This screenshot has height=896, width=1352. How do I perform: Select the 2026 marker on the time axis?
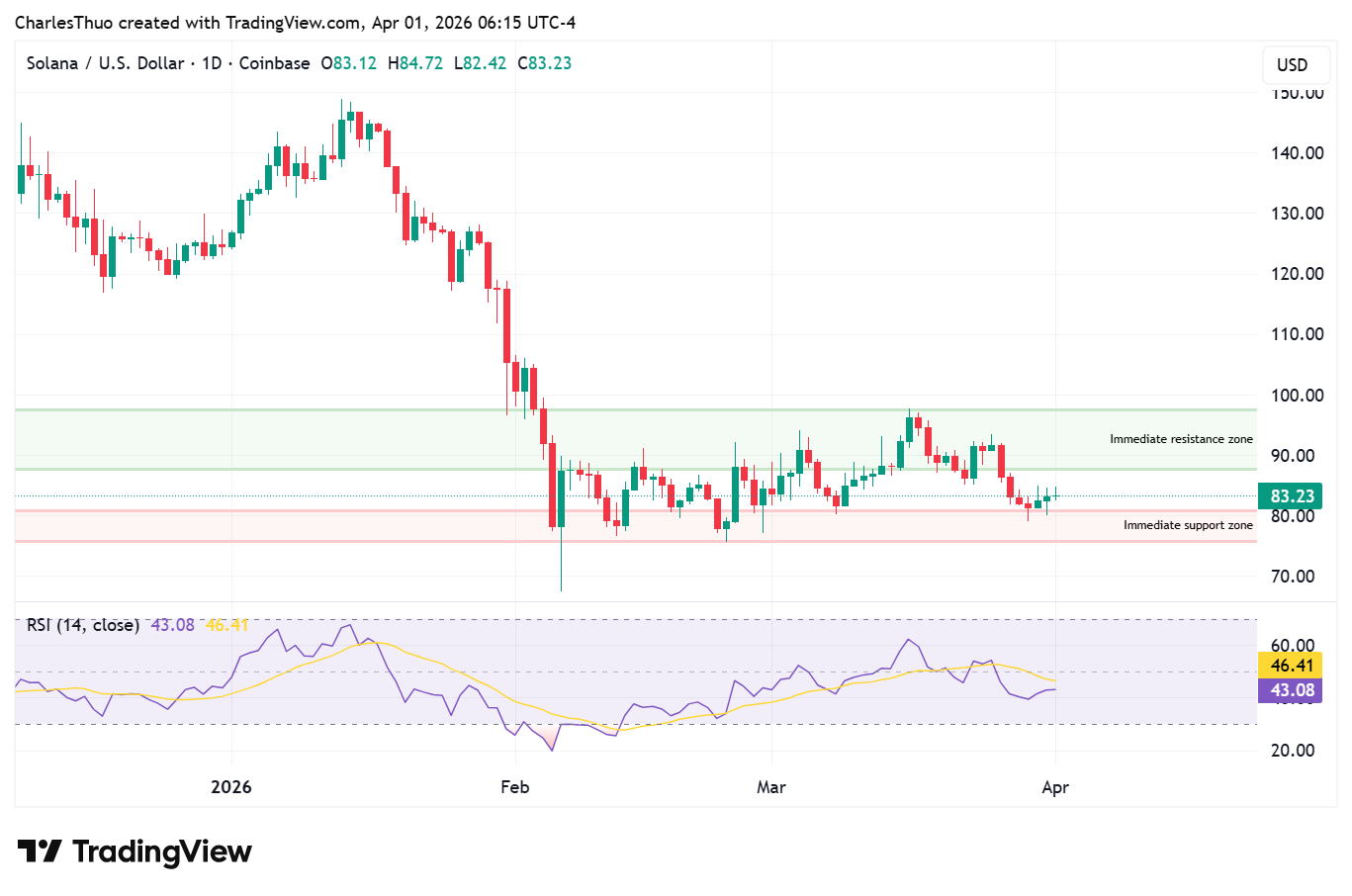[x=231, y=787]
